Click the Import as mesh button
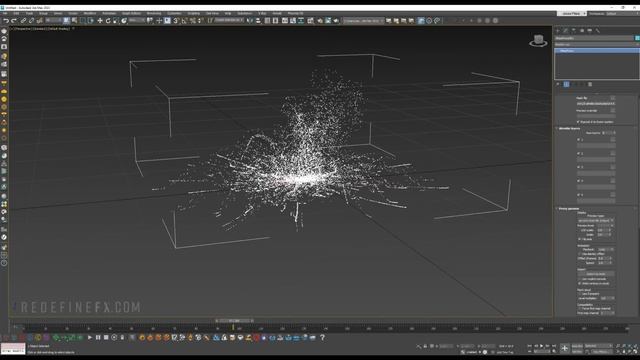 pos(596,274)
